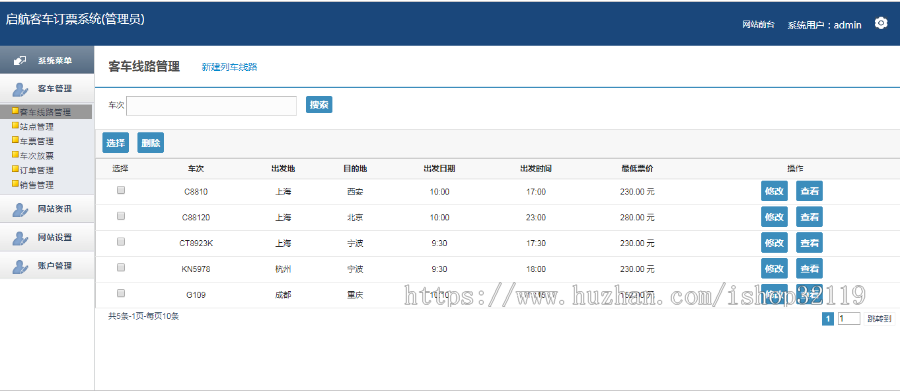Image resolution: width=900 pixels, height=391 pixels.
Task: Click yellow square icon beside 订单管理
Action: (x=15, y=169)
